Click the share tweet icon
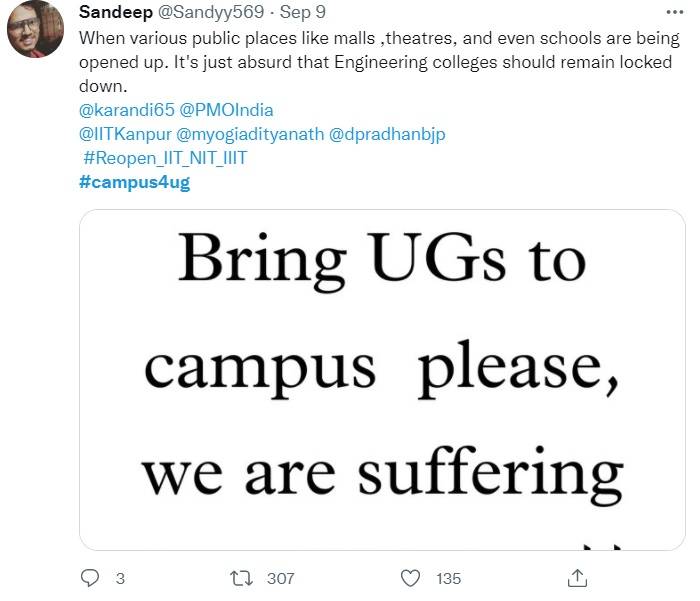The height and width of the screenshot is (601, 700). pyautogui.click(x=577, y=578)
